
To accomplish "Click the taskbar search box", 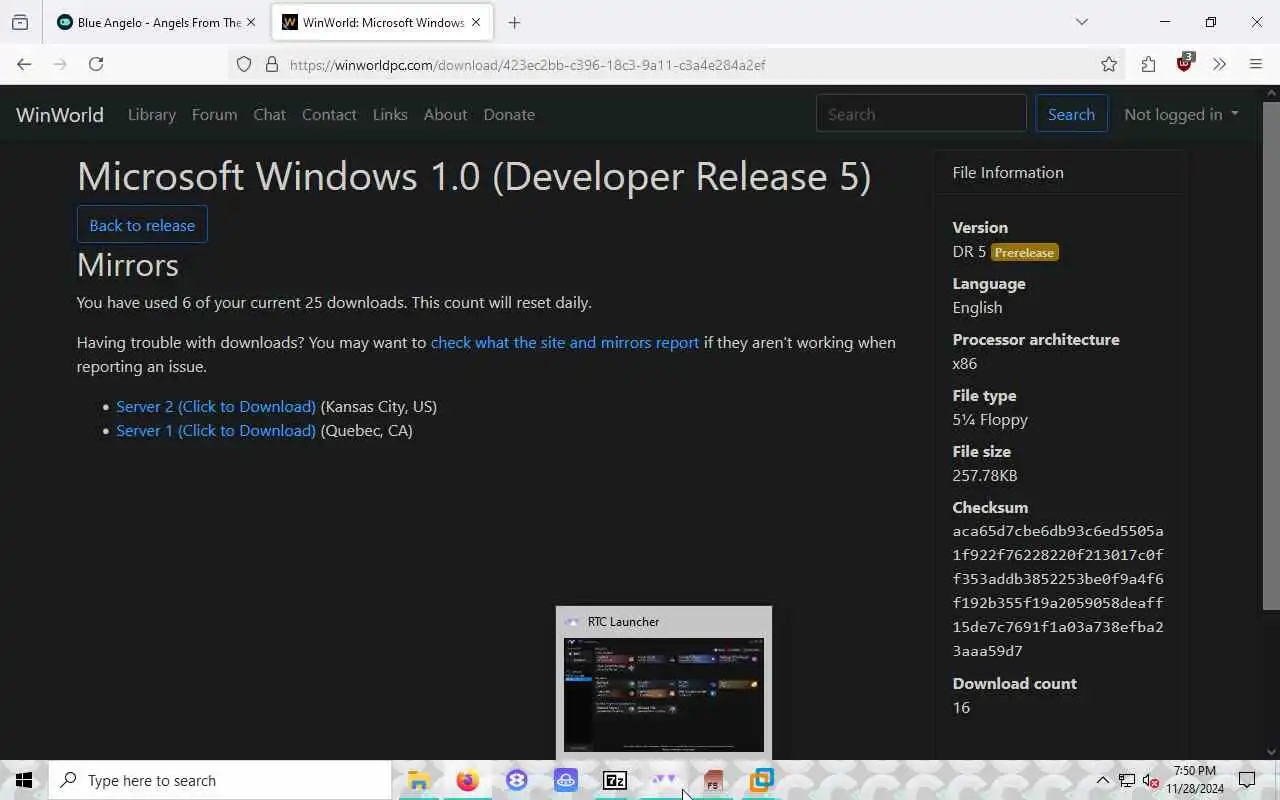I will [x=220, y=780].
